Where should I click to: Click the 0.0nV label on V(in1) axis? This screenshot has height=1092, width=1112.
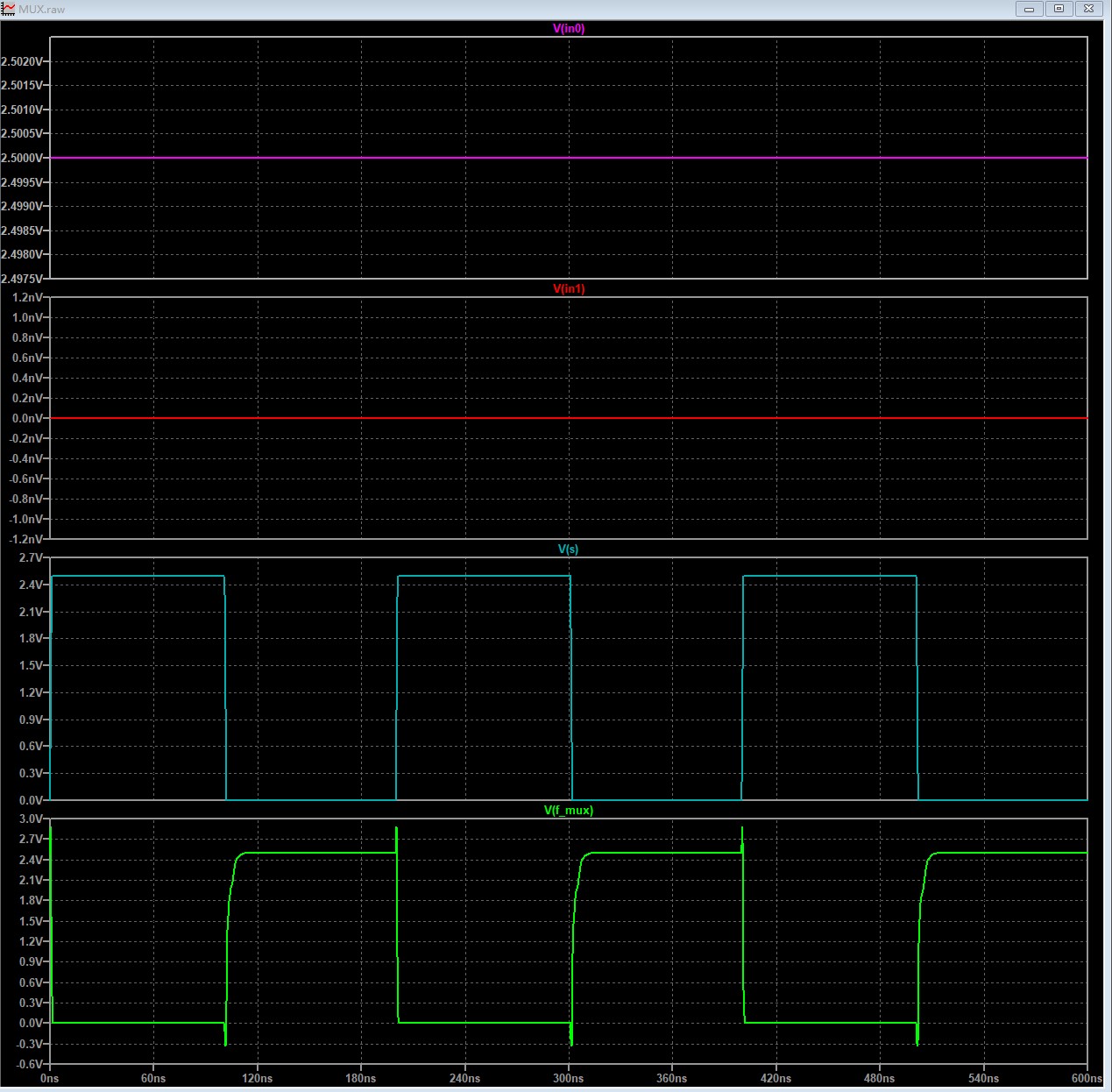coord(27,418)
